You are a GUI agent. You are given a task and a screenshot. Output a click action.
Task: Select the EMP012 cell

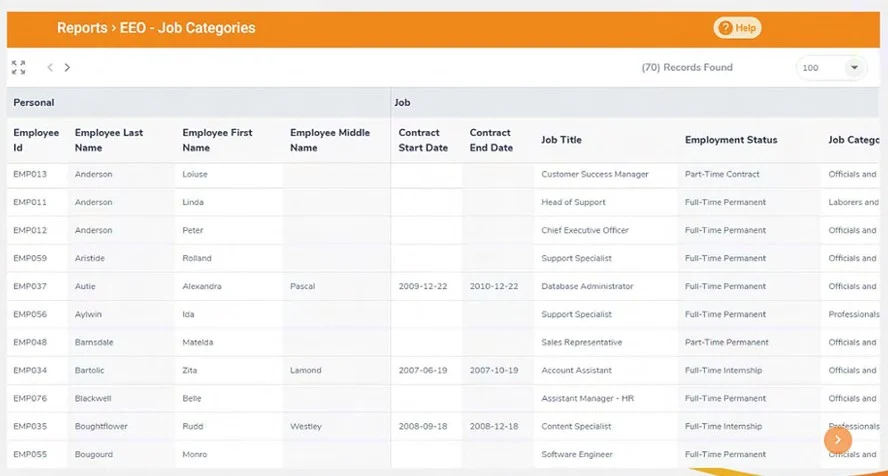tap(30, 230)
